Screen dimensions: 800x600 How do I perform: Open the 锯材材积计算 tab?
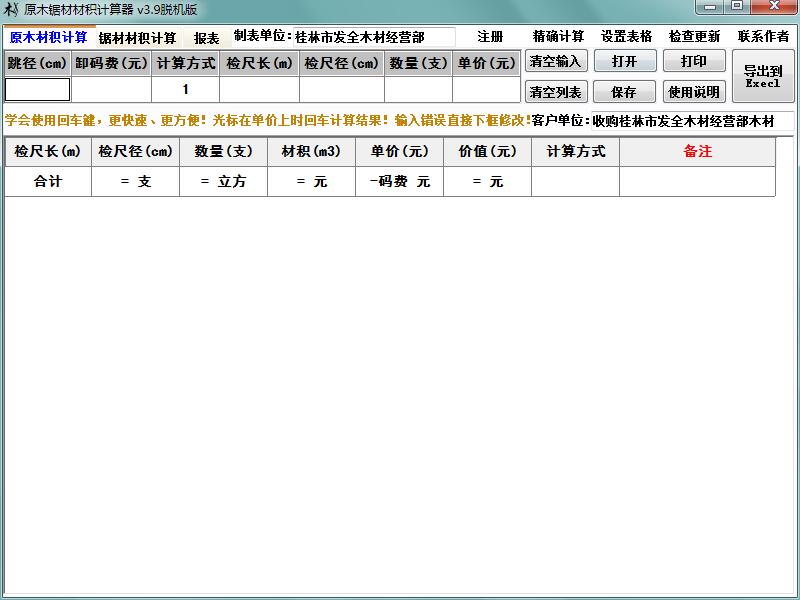tap(137, 38)
